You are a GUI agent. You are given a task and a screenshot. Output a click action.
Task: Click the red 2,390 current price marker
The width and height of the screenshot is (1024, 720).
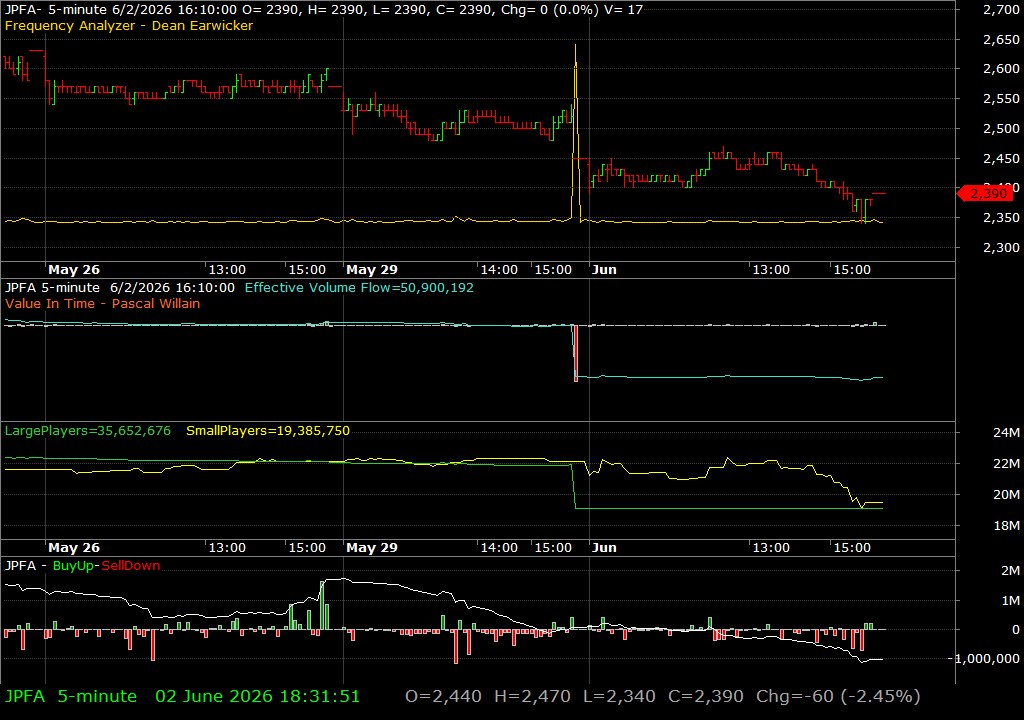[985, 193]
